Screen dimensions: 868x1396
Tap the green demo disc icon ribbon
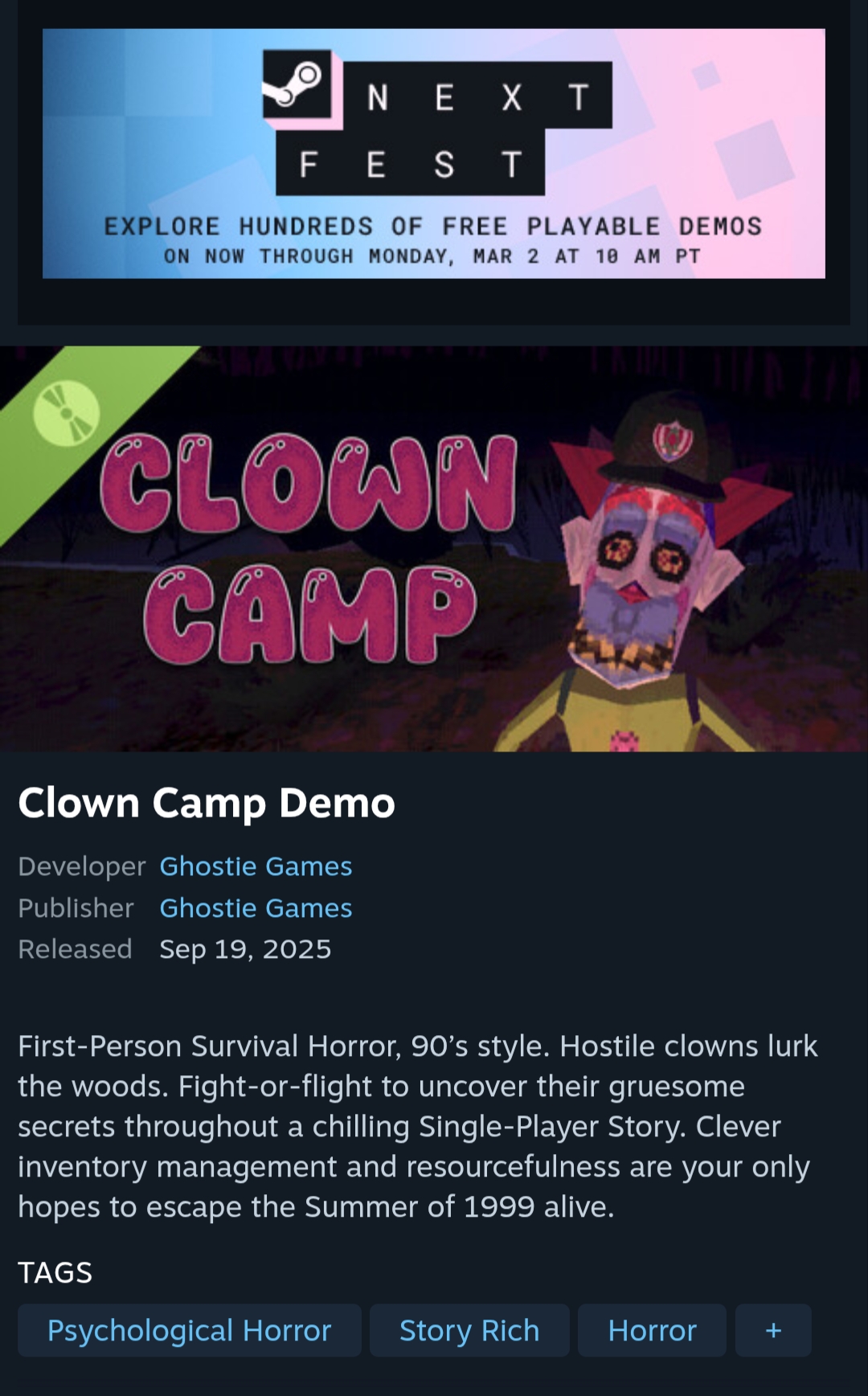[x=66, y=416]
